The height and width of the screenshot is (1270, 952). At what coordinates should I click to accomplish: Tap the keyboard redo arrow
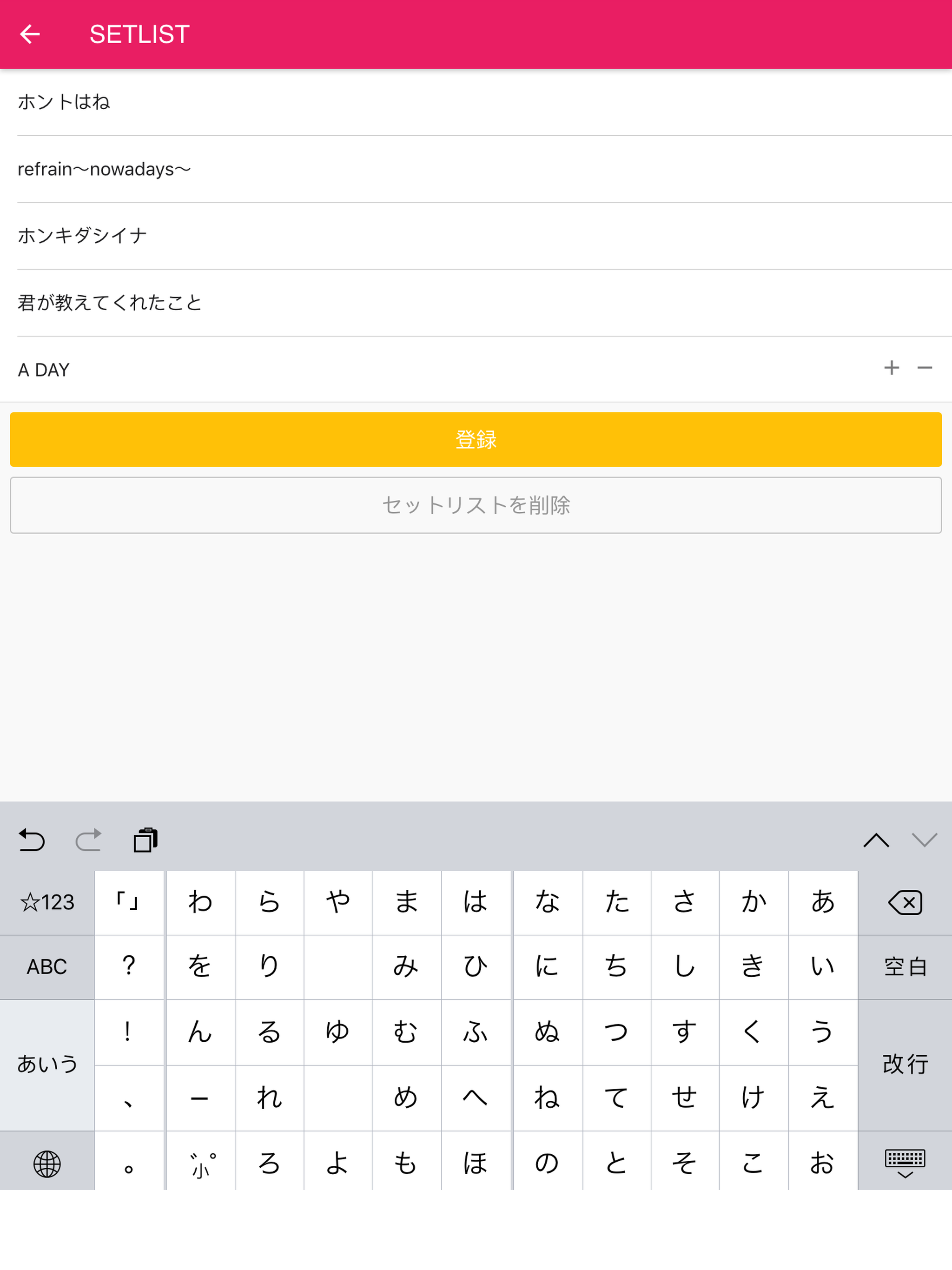[x=88, y=840]
